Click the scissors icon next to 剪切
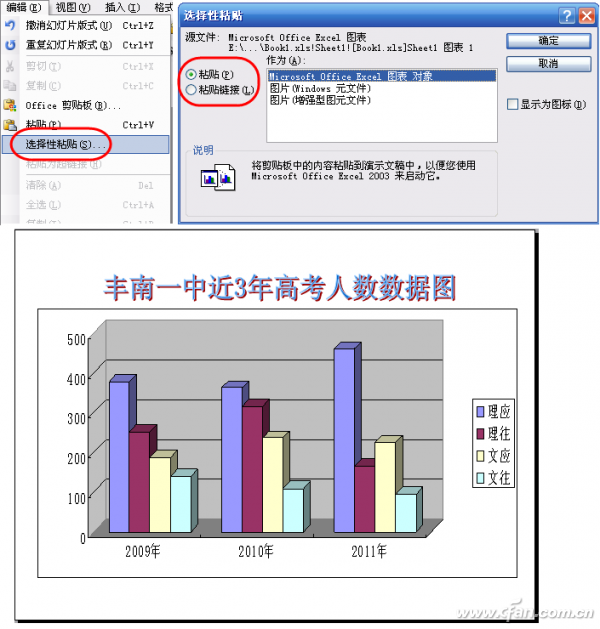600x629 pixels. tap(10, 66)
